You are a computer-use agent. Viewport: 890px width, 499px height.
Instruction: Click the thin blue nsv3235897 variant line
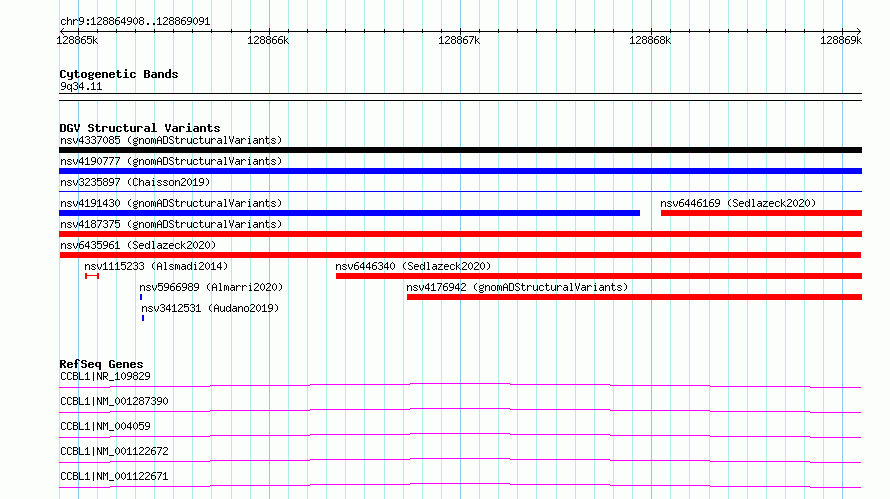[x=460, y=192]
